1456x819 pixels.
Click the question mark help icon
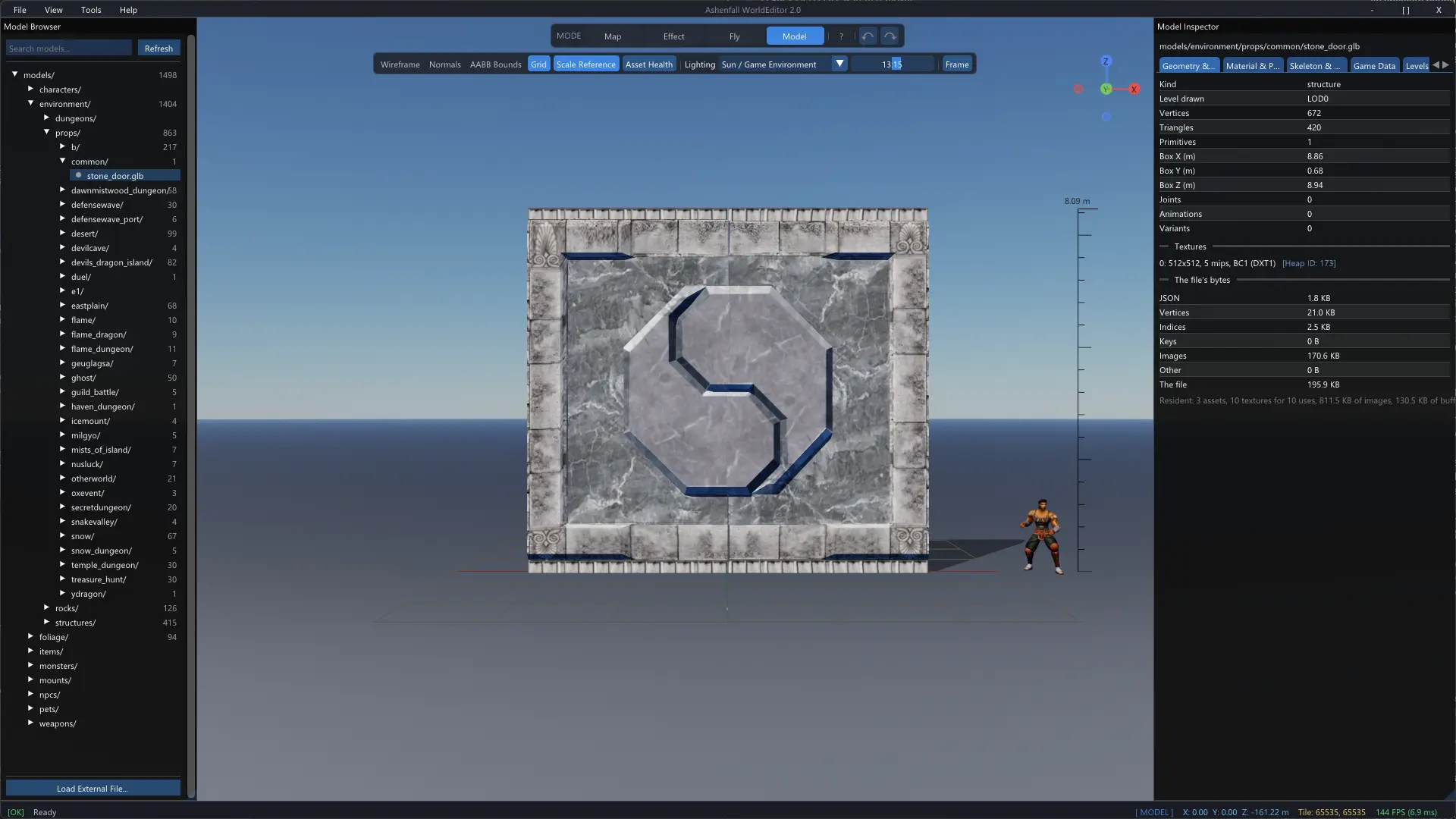(x=841, y=36)
